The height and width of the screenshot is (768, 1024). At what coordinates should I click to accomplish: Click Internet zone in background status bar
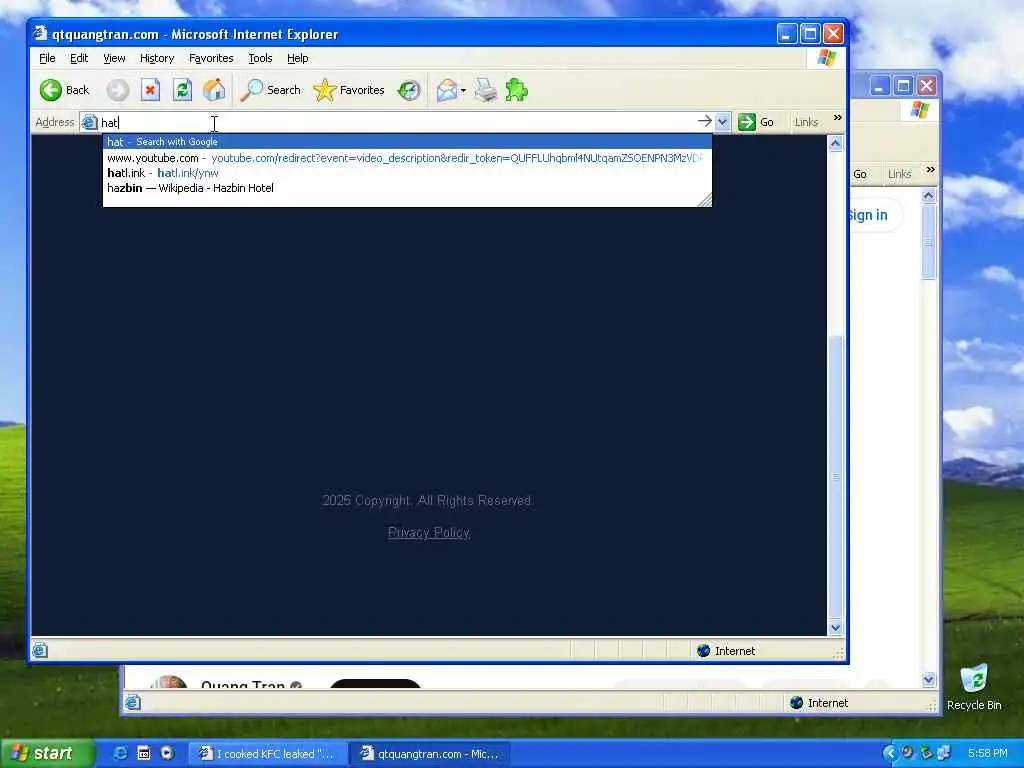point(819,703)
